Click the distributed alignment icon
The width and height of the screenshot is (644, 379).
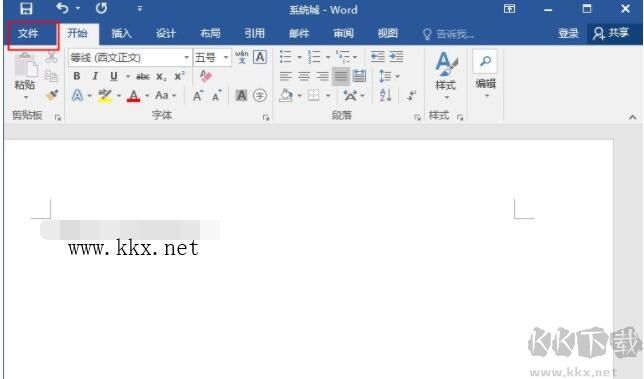[359, 76]
